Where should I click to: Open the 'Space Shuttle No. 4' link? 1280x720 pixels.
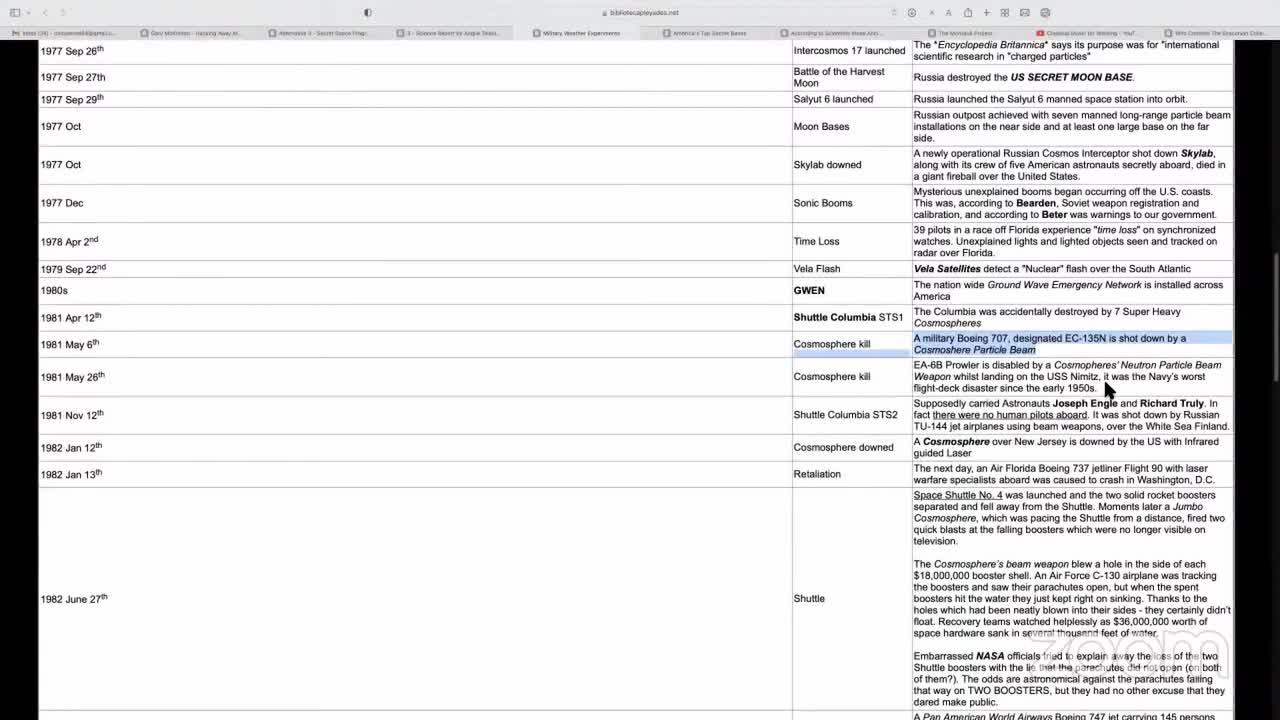pyautogui.click(x=958, y=495)
